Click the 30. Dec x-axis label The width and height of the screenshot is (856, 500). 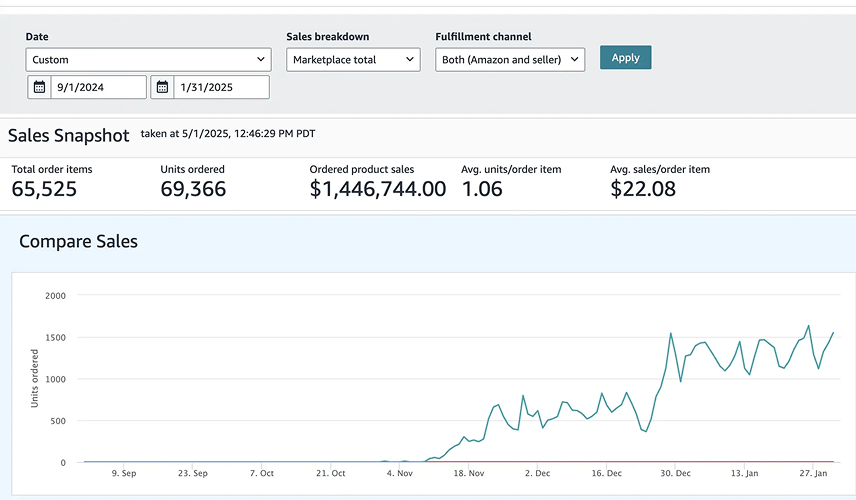click(676, 473)
